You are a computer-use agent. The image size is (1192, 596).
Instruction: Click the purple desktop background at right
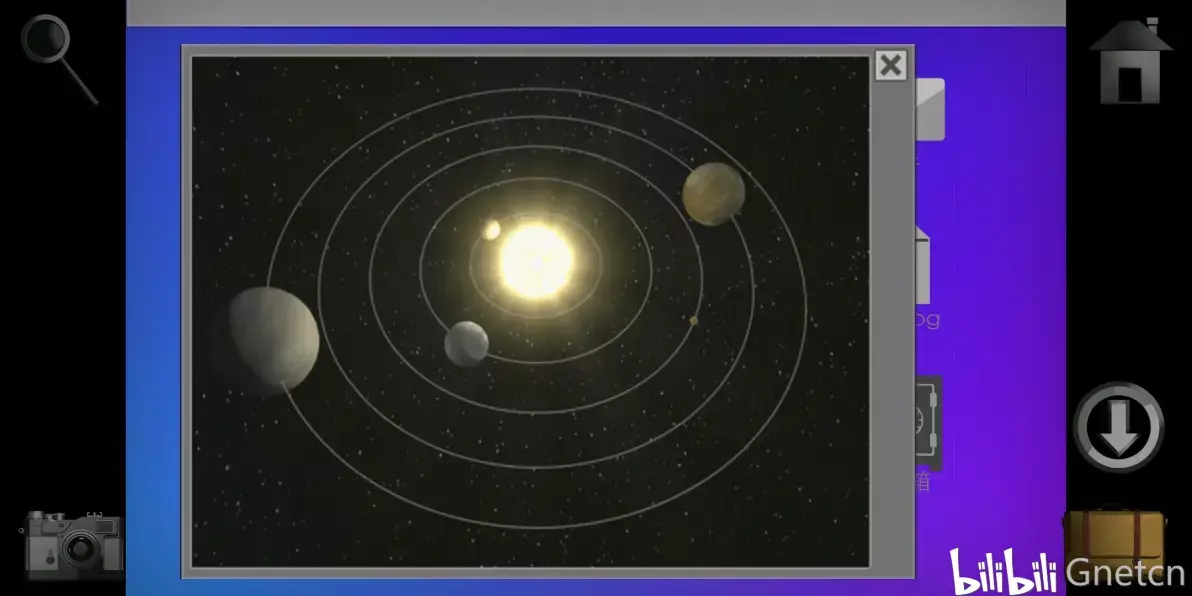(x=1010, y=250)
